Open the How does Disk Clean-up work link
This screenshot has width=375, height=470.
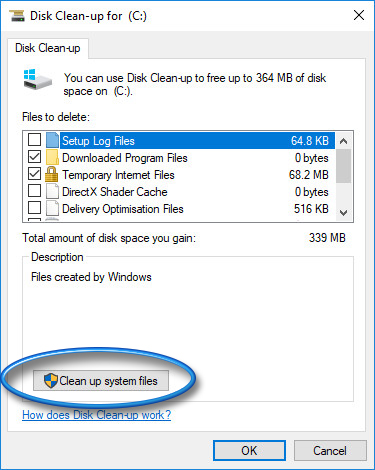[x=96, y=415]
